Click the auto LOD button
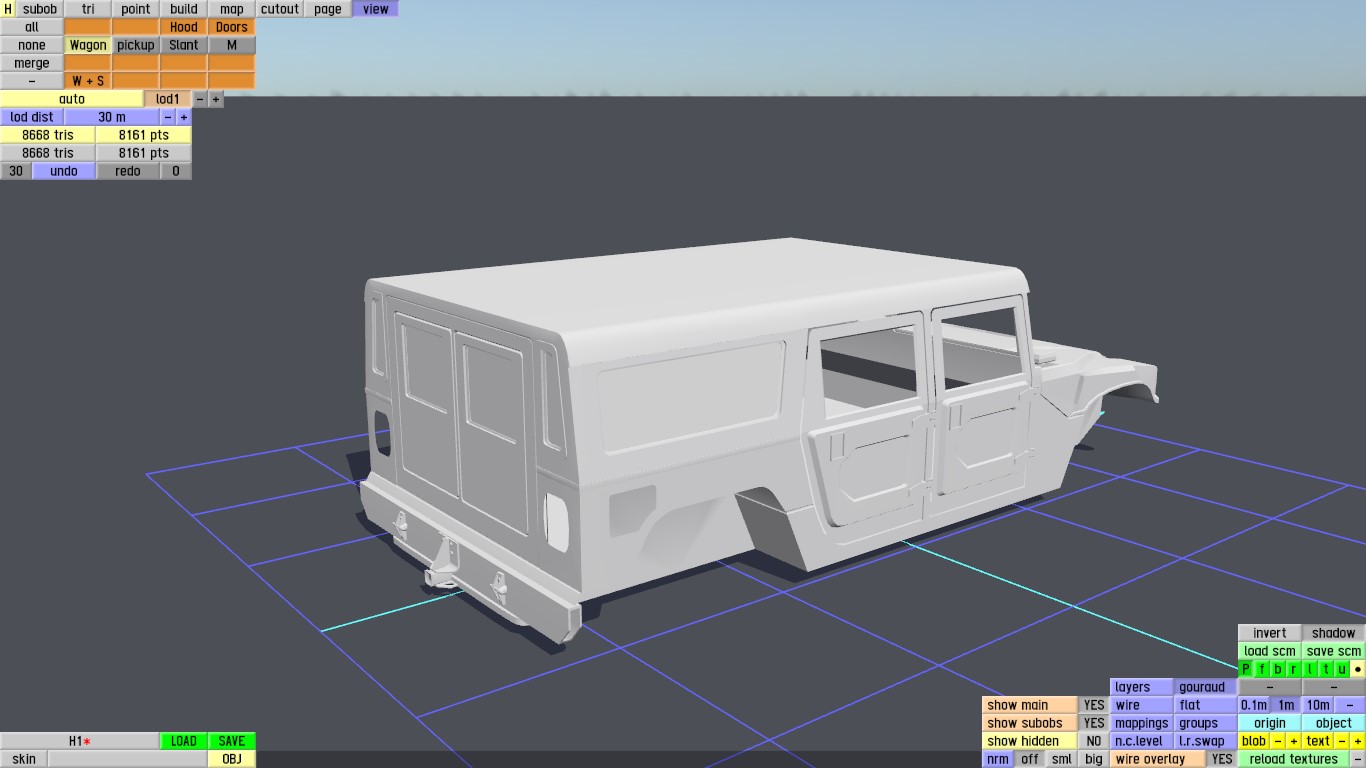Viewport: 1366px width, 768px height. [72, 99]
